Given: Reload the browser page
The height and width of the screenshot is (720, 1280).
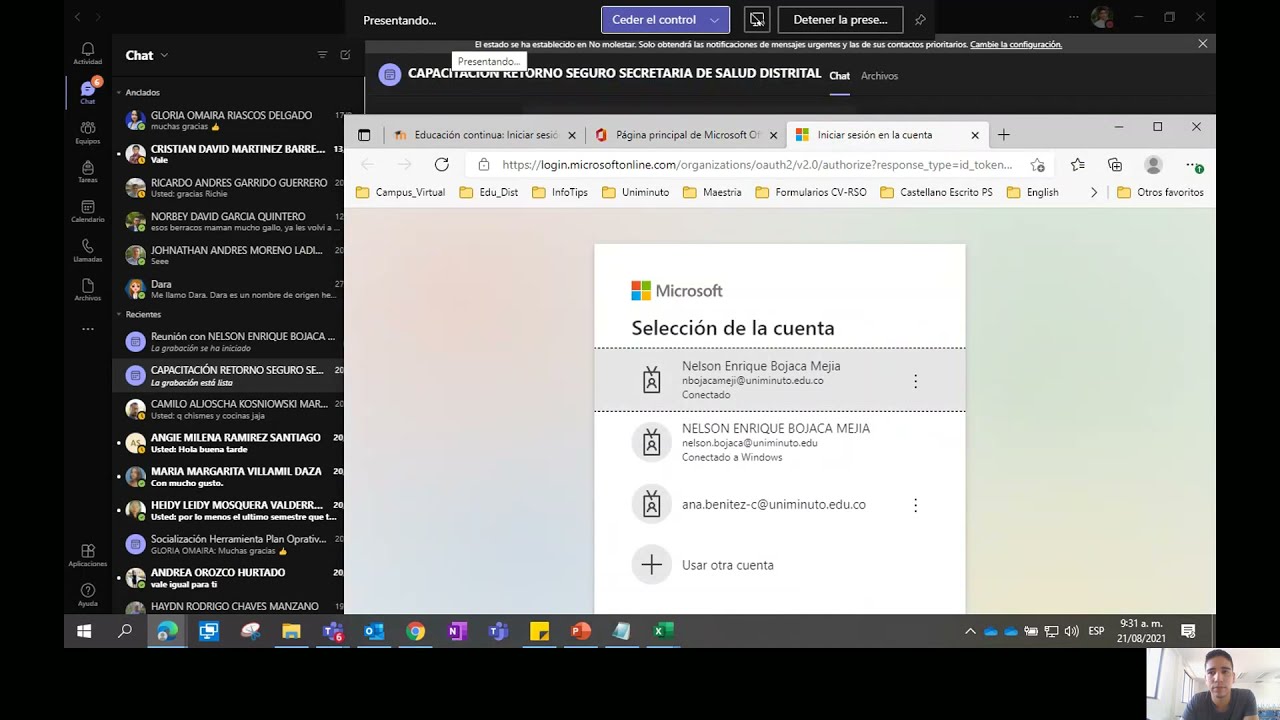Looking at the screenshot, I should 441,165.
